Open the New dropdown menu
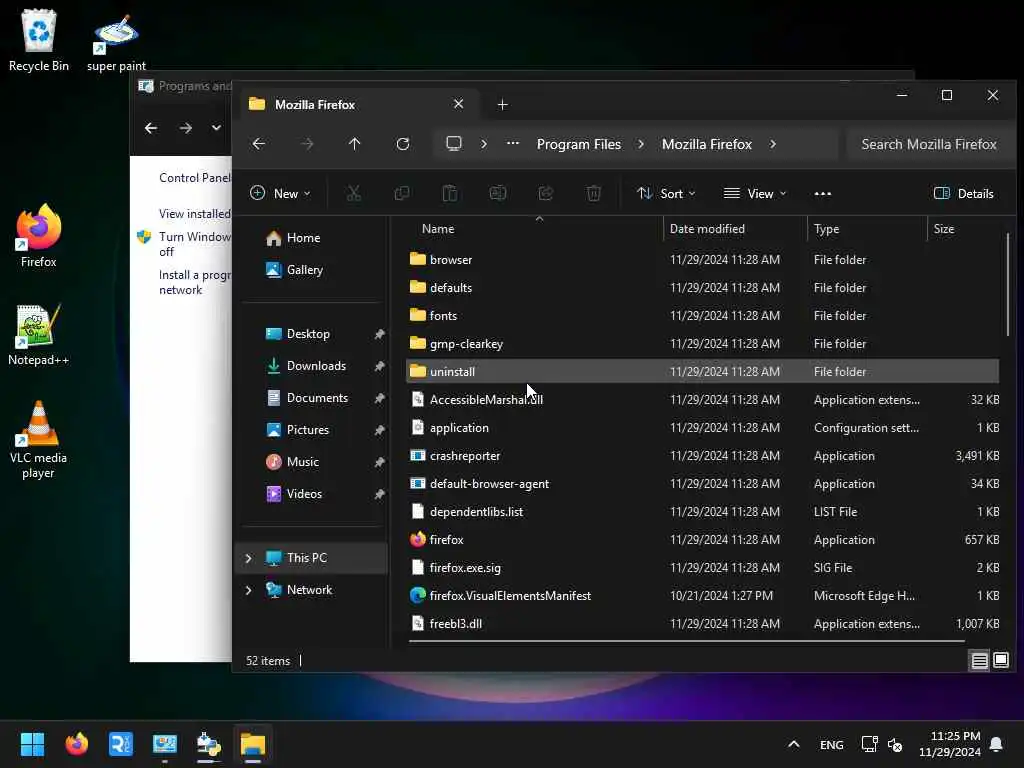Screen dimensions: 1024x768 point(280,193)
